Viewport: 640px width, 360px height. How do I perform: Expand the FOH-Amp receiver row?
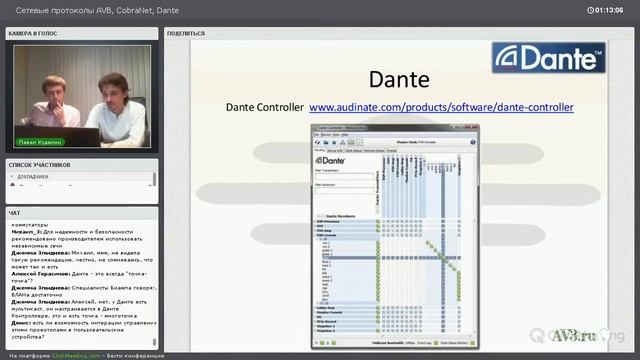[x=315, y=231]
